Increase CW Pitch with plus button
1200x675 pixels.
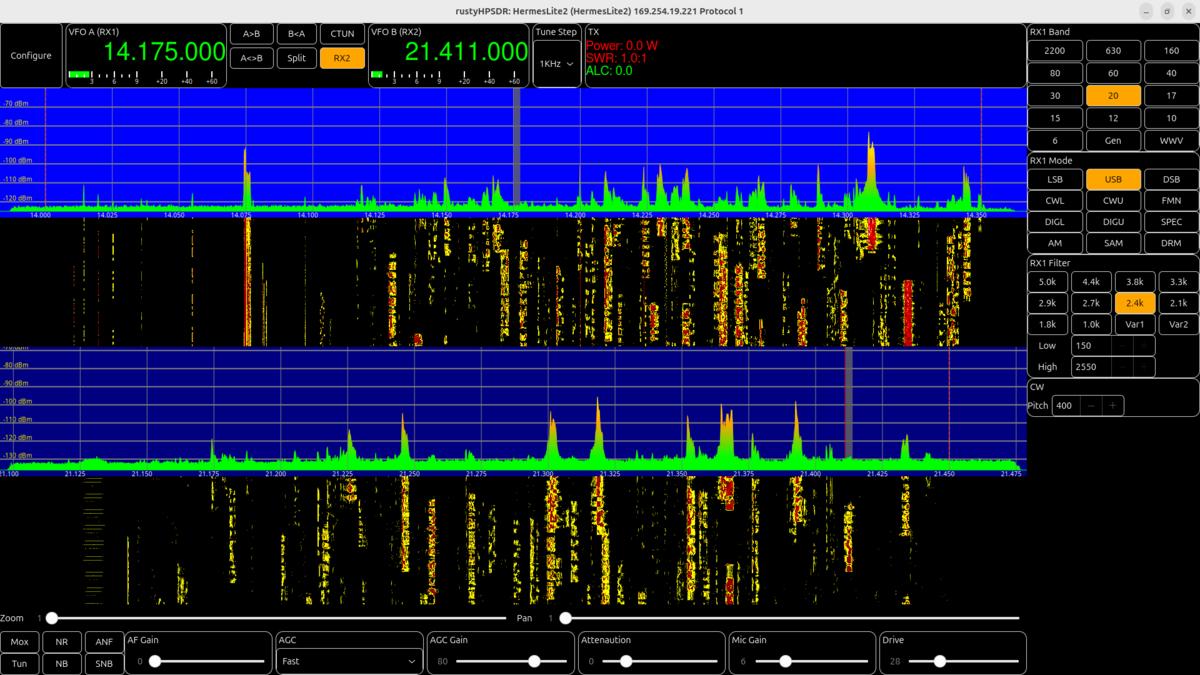pyautogui.click(x=1112, y=406)
